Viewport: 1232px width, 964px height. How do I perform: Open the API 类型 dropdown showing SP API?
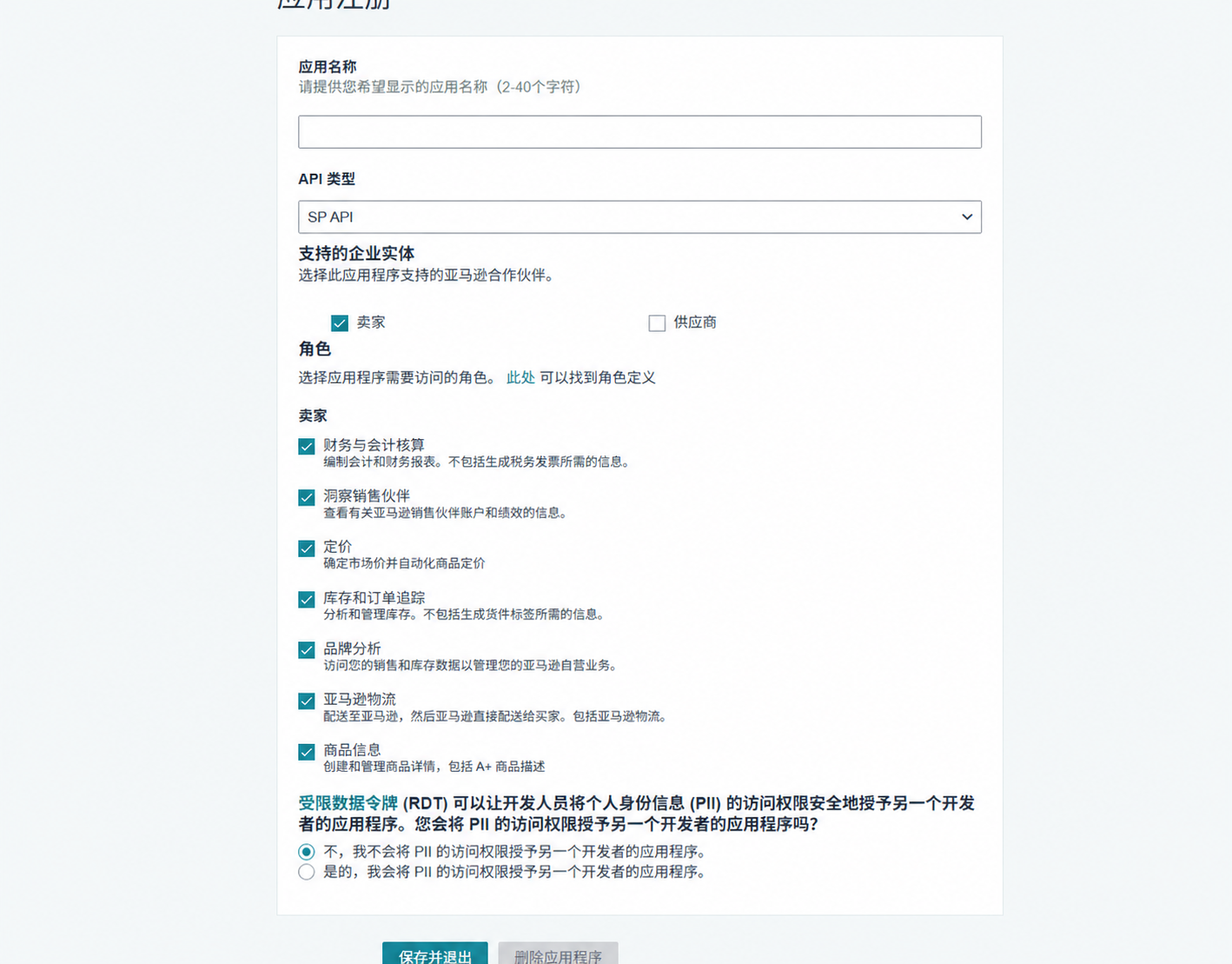click(x=639, y=217)
